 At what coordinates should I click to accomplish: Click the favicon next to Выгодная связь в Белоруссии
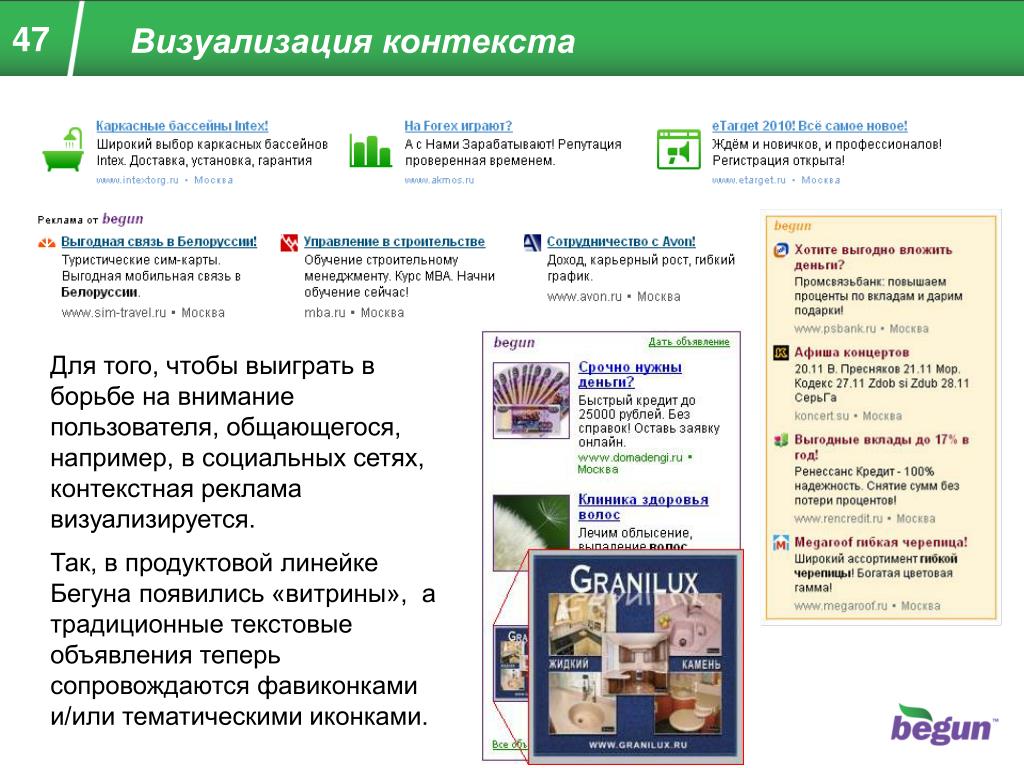46,244
